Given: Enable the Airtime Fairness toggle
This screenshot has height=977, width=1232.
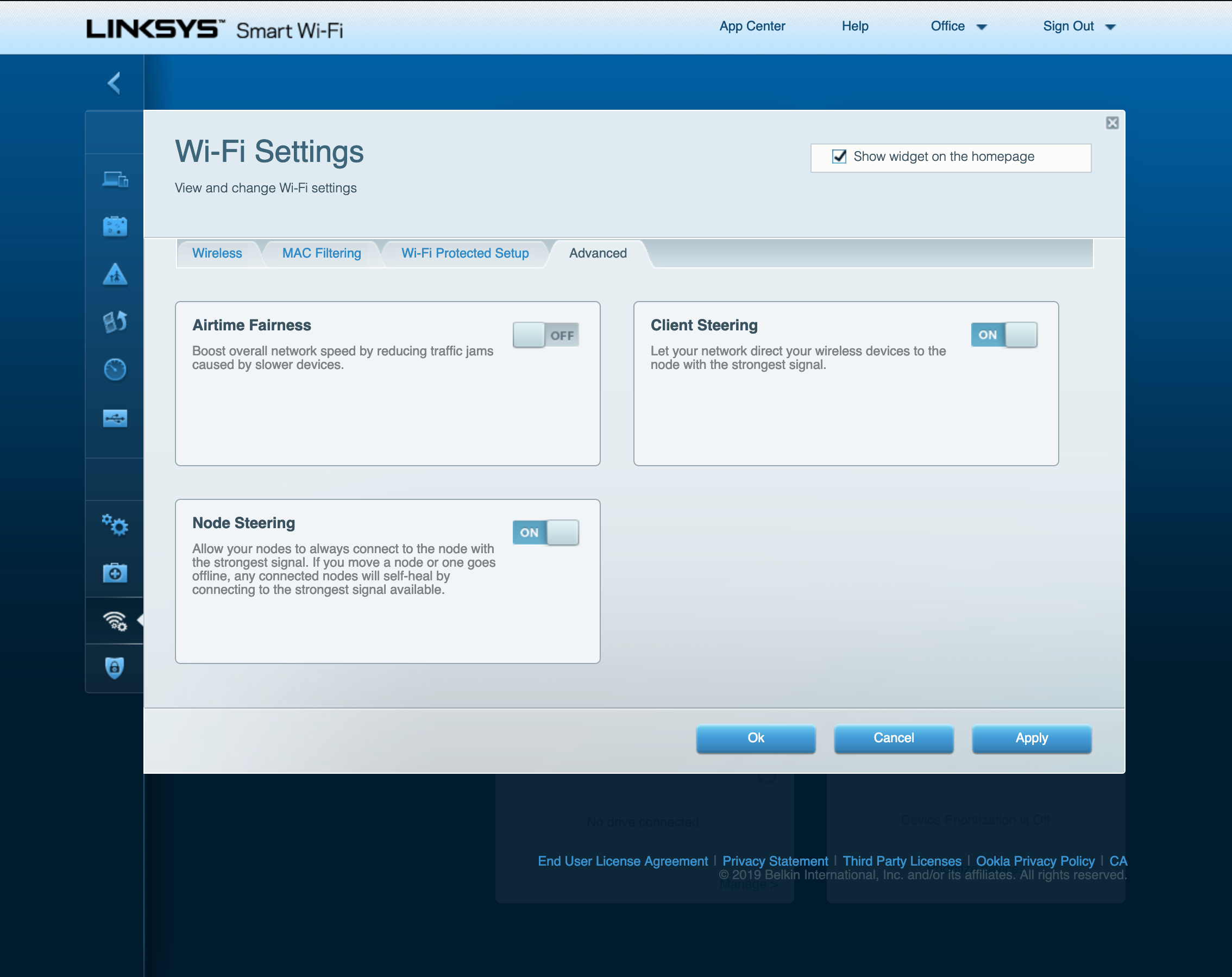Looking at the screenshot, I should 546,335.
